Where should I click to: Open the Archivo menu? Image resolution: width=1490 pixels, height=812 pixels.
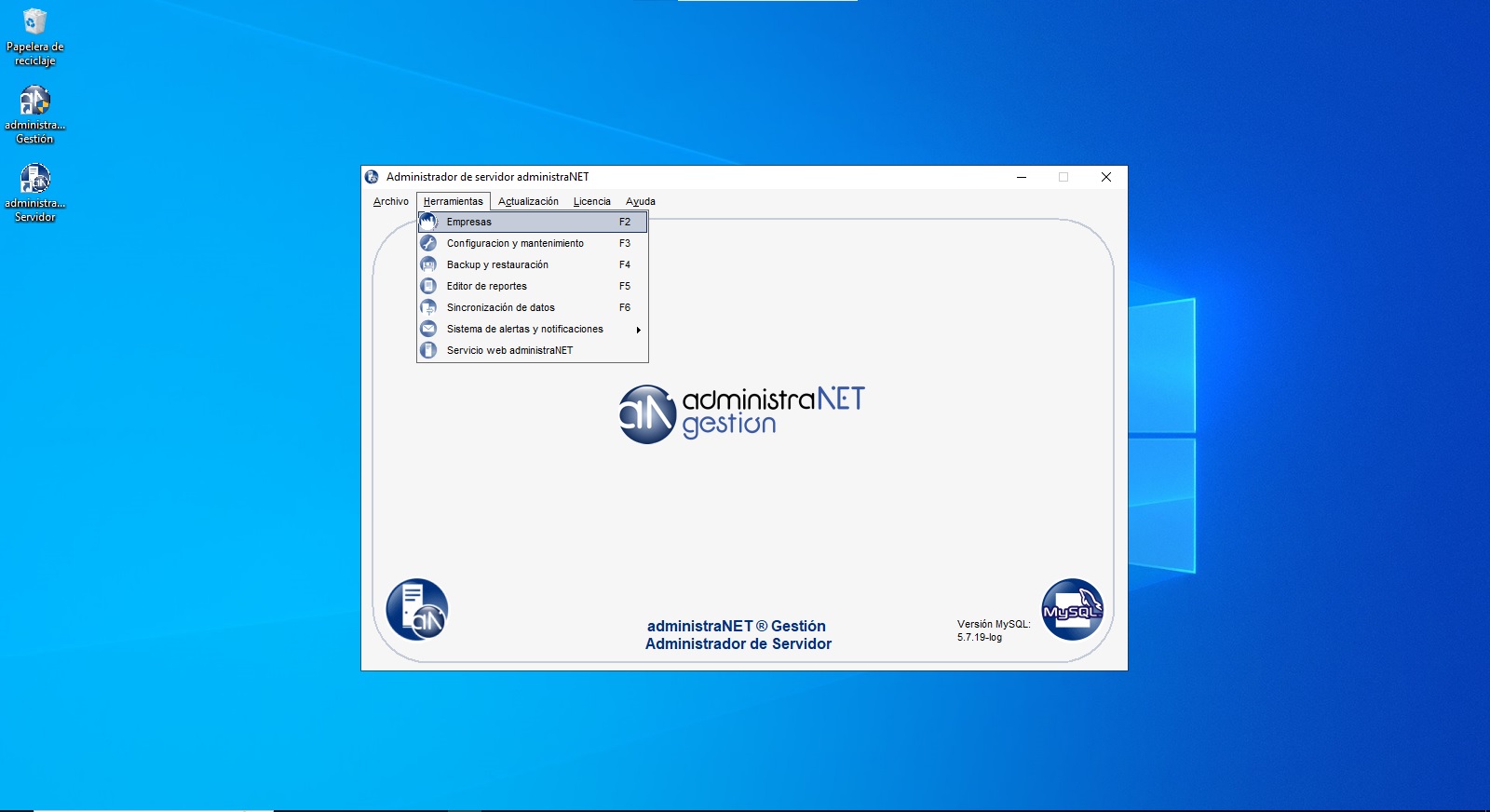[x=391, y=201]
